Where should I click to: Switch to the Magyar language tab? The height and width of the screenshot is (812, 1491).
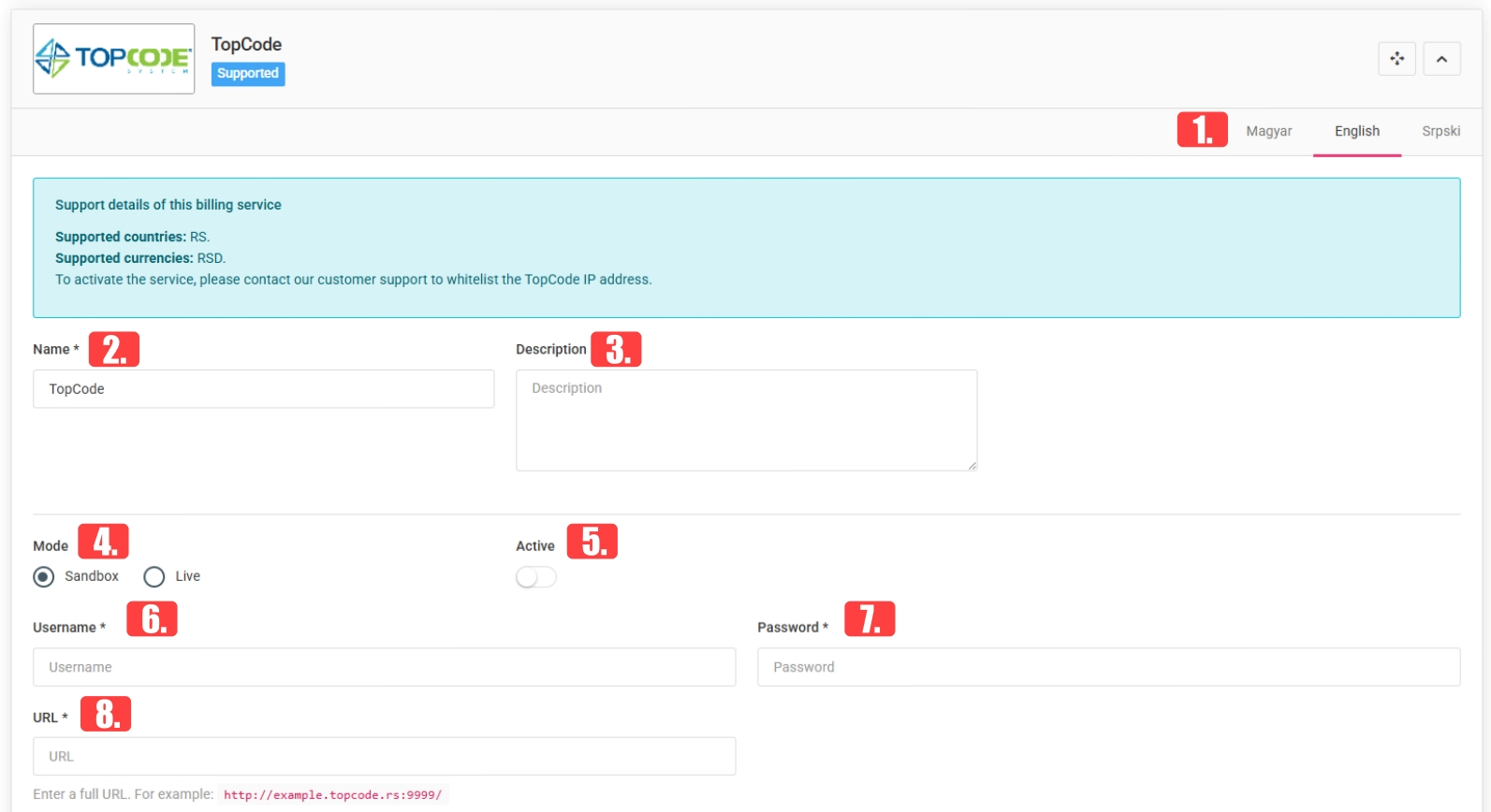(1268, 131)
